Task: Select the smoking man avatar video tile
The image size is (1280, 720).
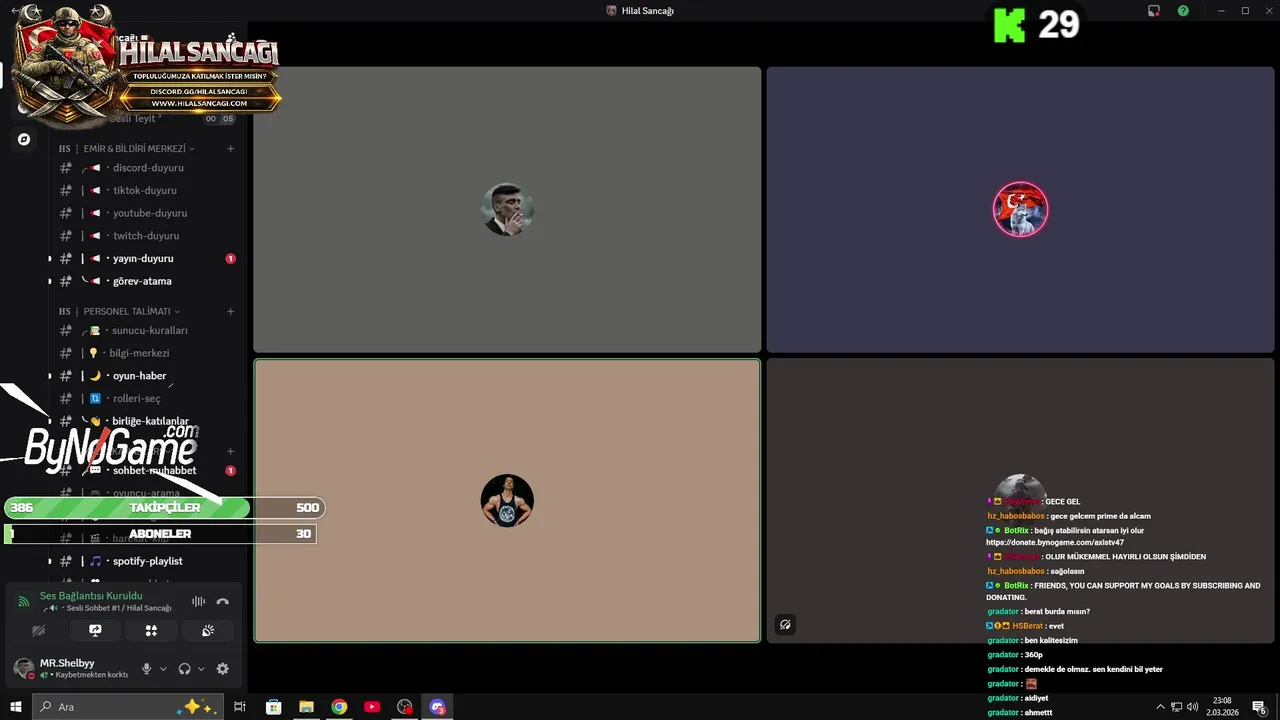Action: coord(507,209)
